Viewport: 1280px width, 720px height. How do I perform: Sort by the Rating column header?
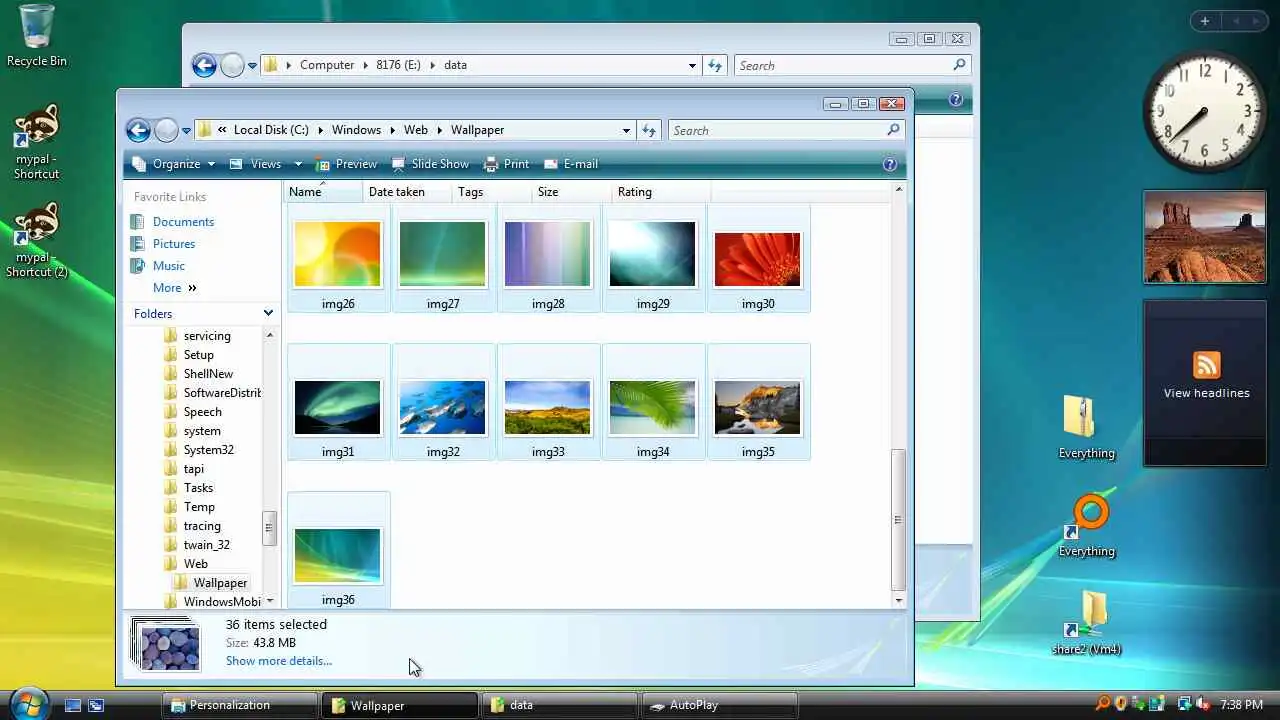tap(660, 192)
